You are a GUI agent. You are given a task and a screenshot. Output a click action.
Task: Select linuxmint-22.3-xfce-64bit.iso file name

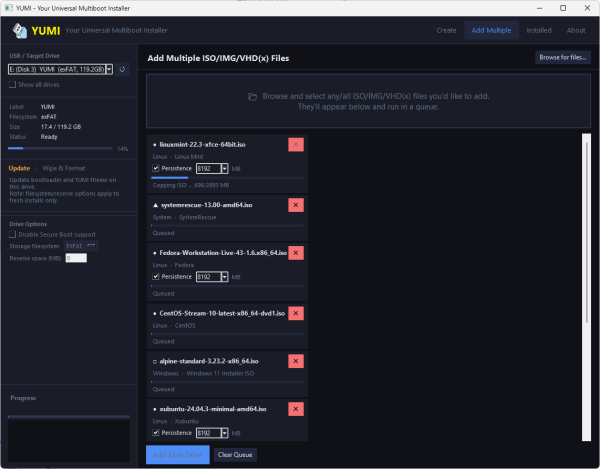click(202, 145)
